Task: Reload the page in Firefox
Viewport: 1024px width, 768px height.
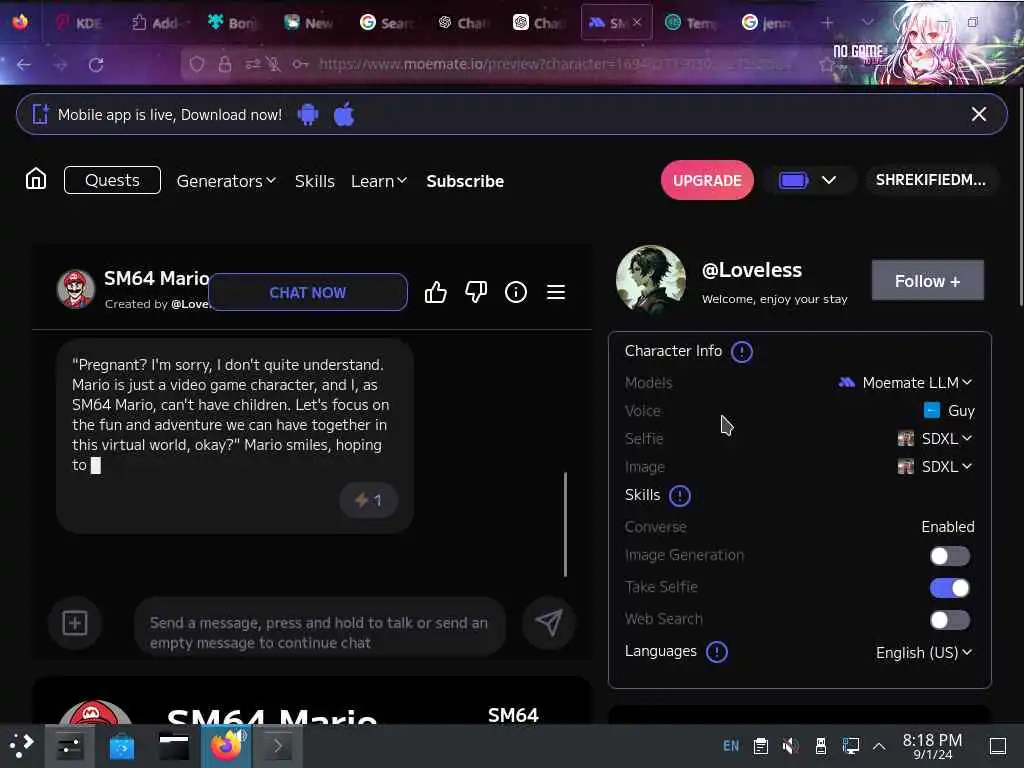Action: (96, 65)
